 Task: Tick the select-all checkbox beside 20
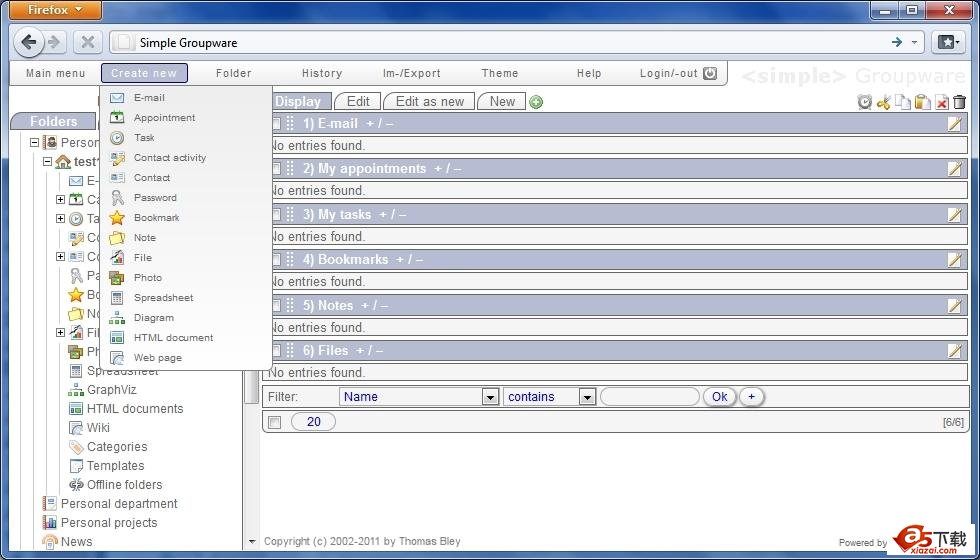(275, 422)
